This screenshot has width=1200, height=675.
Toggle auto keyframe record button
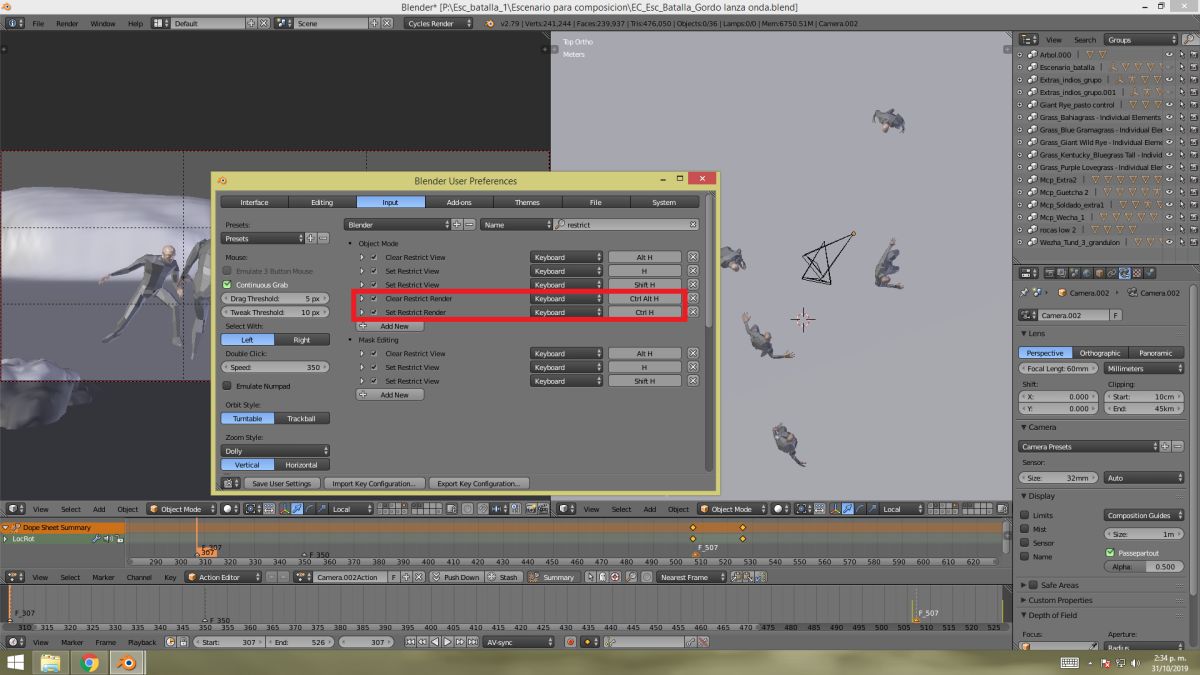pyautogui.click(x=570, y=642)
